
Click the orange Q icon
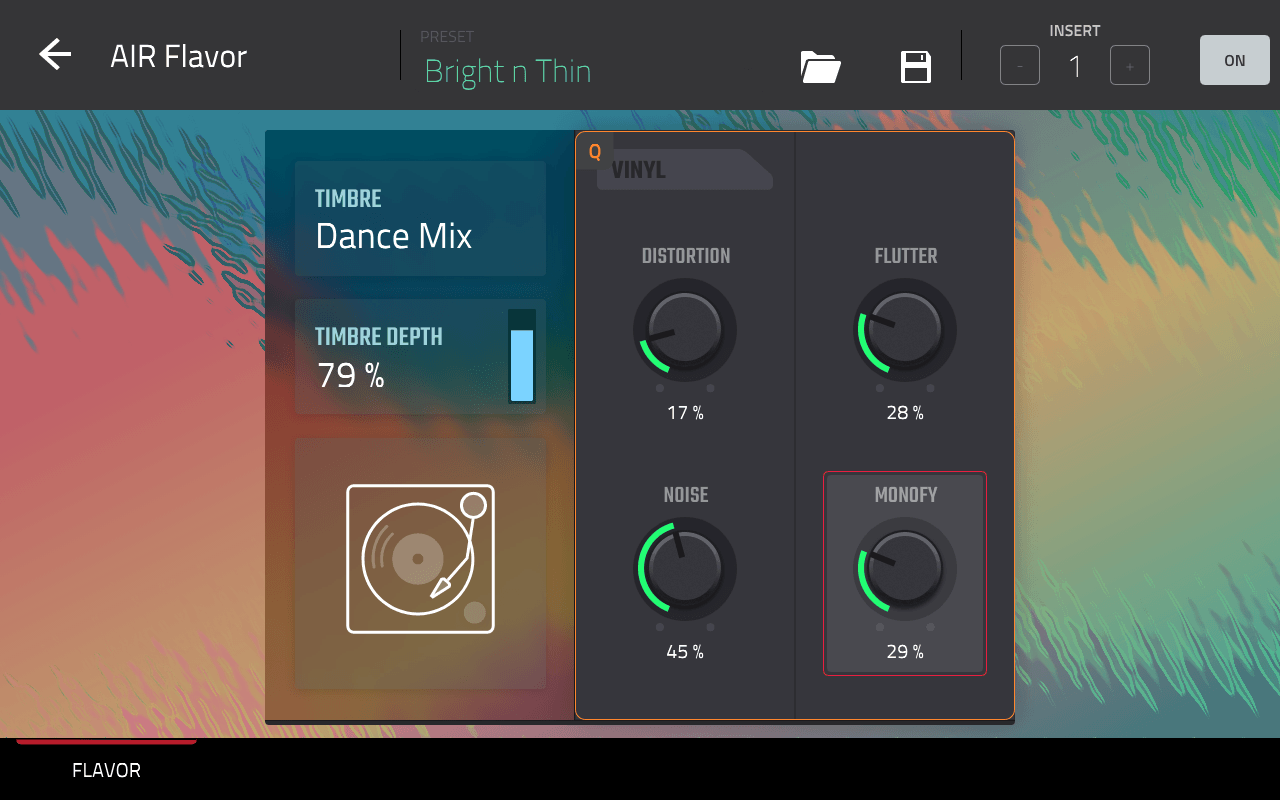(x=595, y=152)
